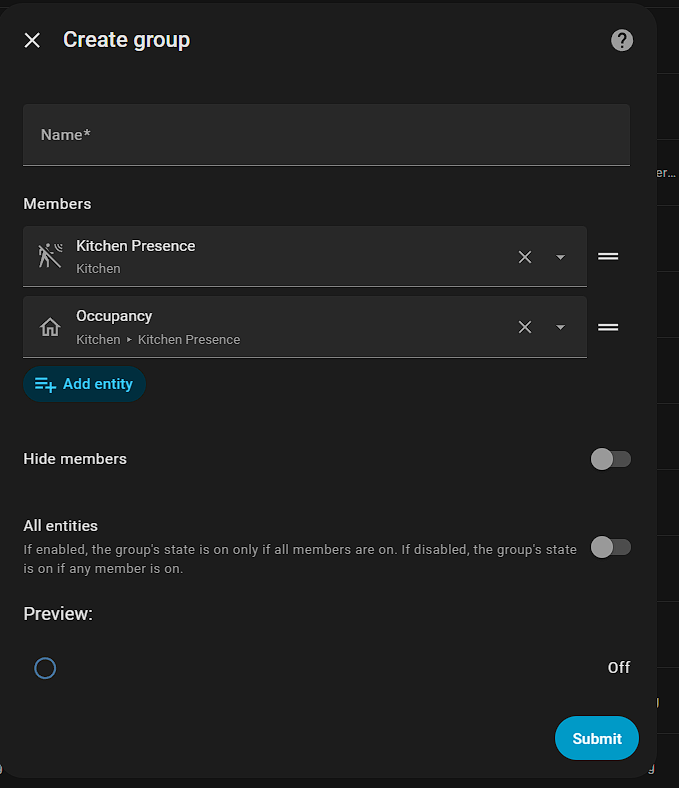
Task: Expand the Kitchen Presence entity dropdown
Action: point(560,257)
